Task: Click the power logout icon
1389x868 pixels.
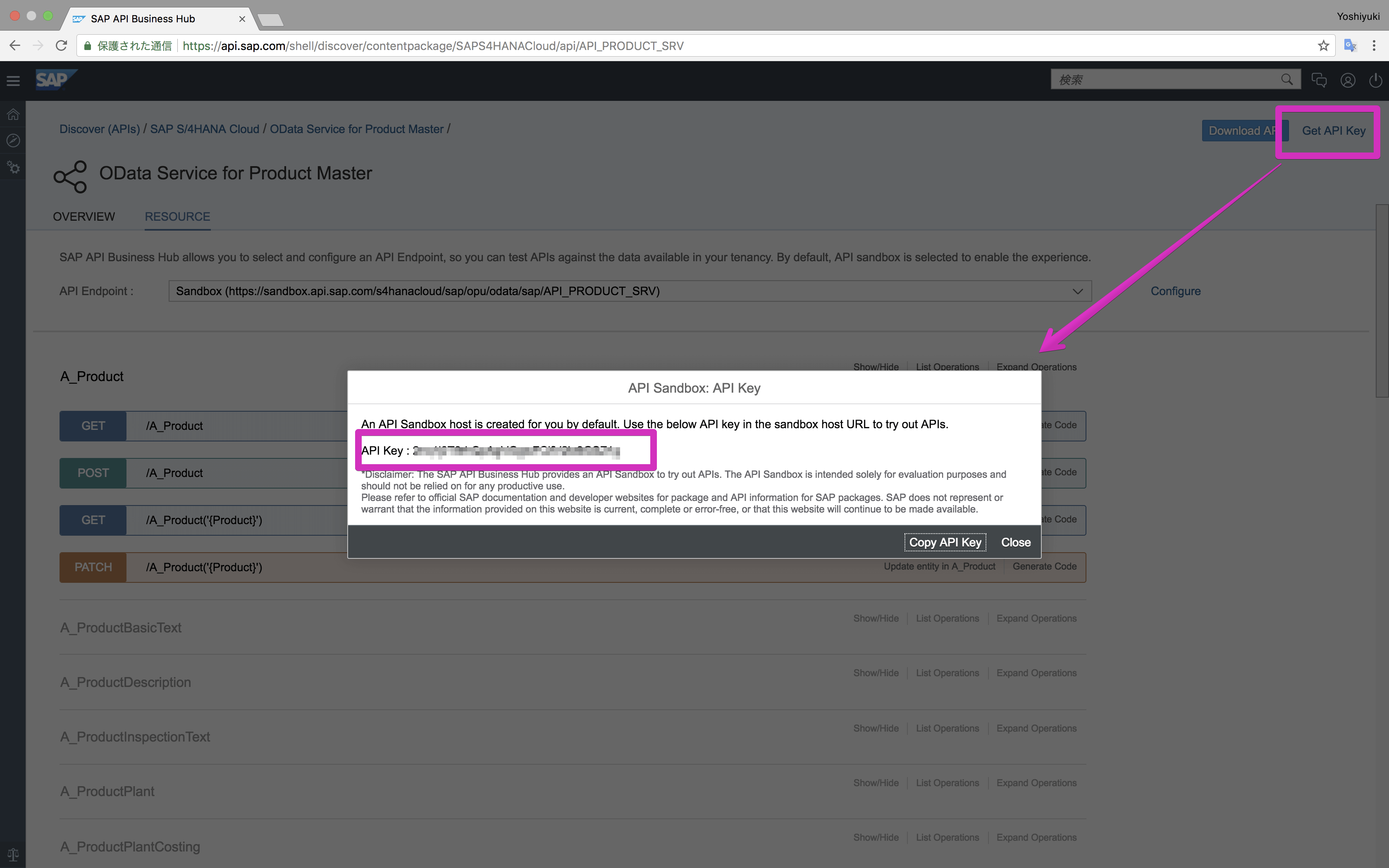Action: pos(1375,80)
